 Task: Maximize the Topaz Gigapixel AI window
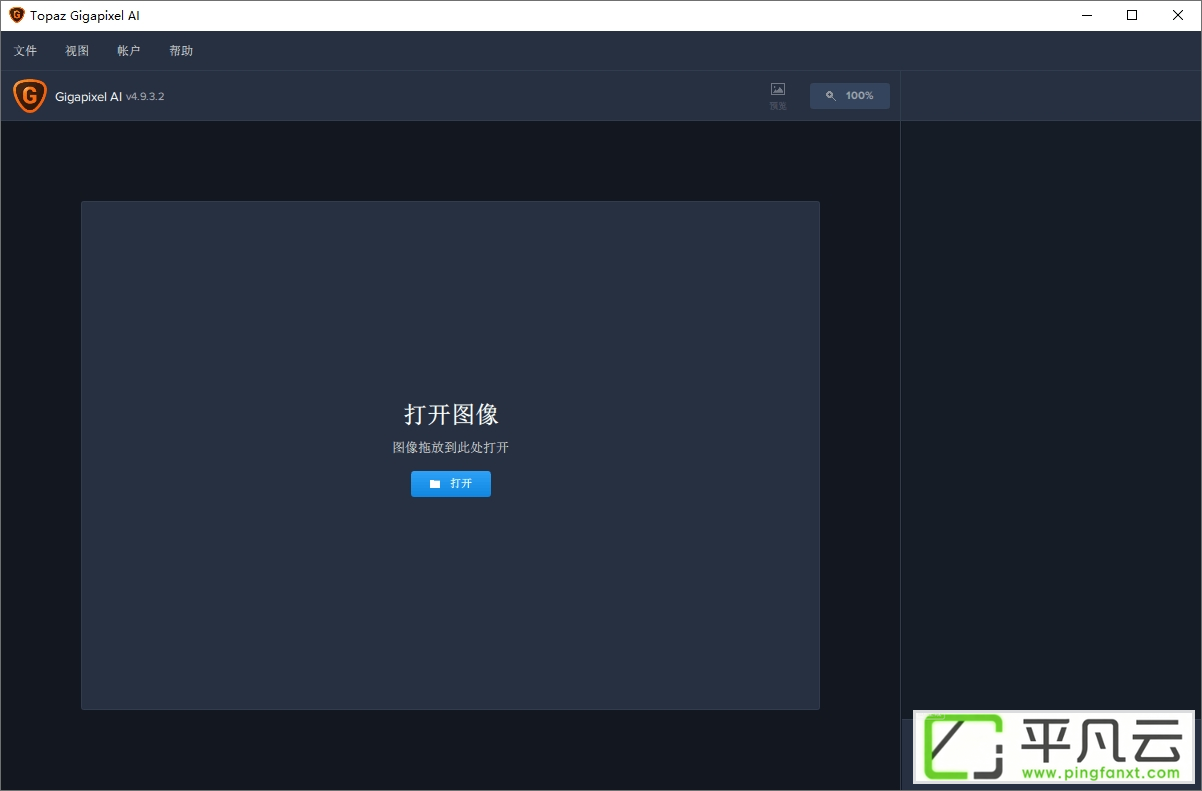coord(1132,15)
